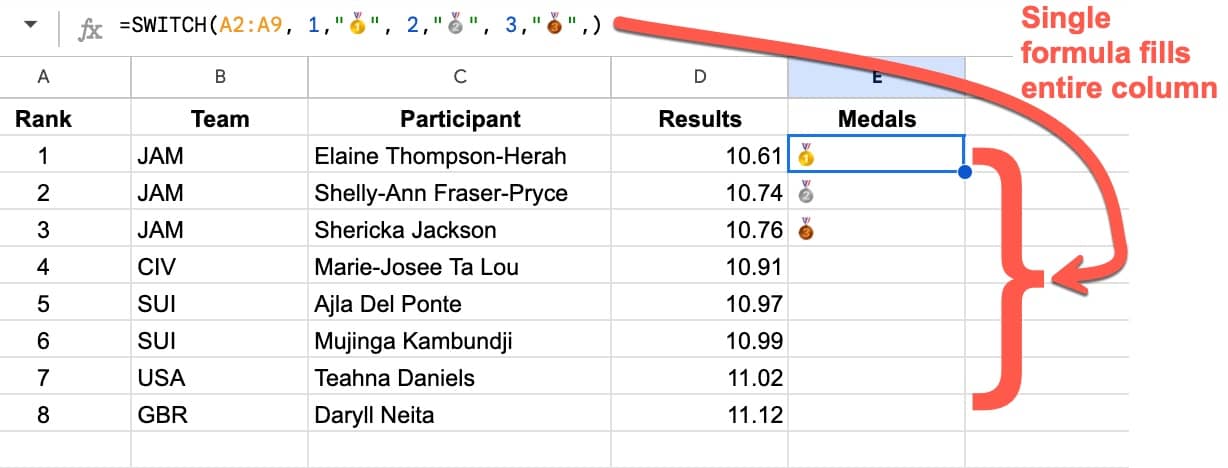Select column B header
This screenshot has width=1228, height=468.
220,77
